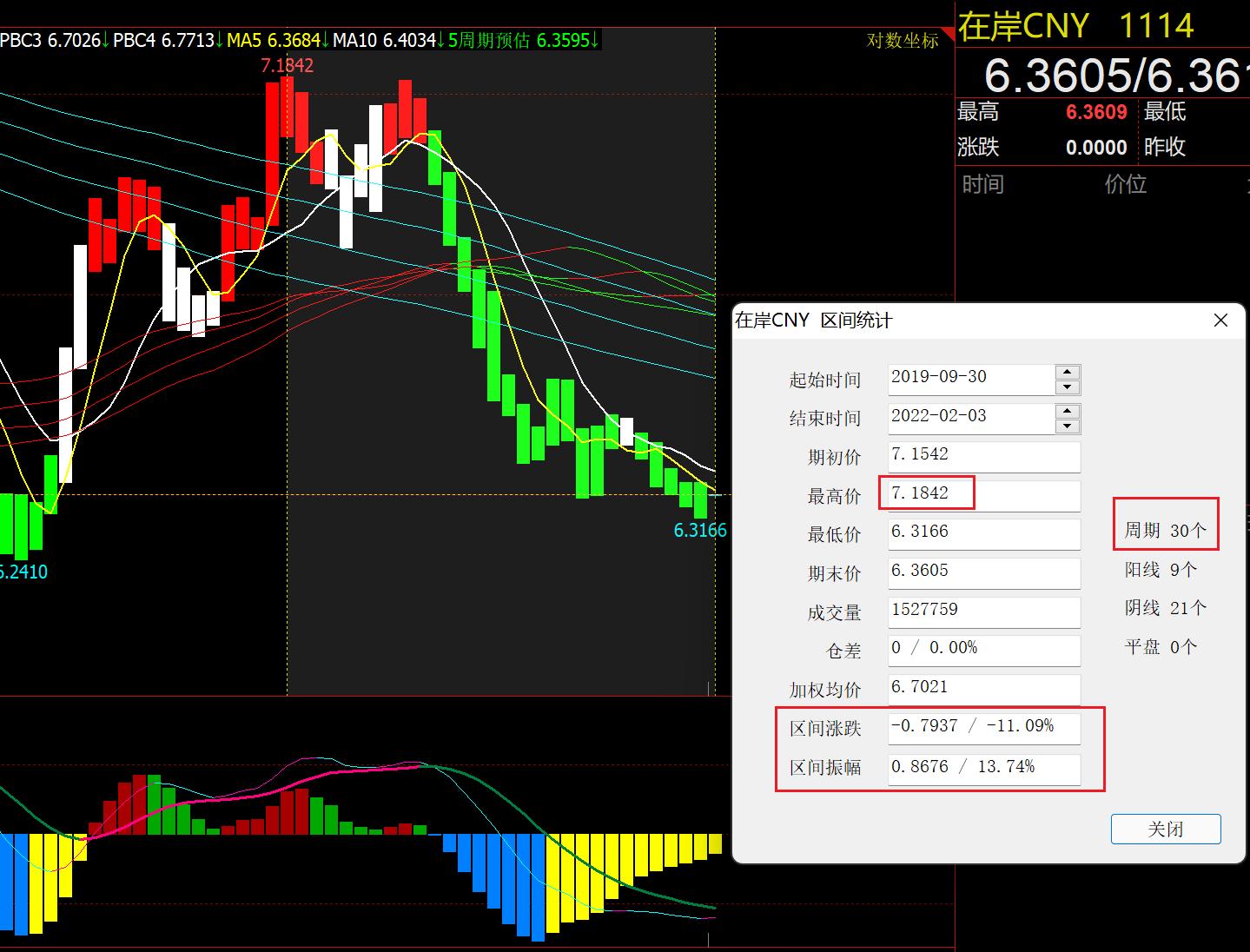The image size is (1250, 952).
Task: Click the 起始时间 stepper down arrow
Action: click(x=1067, y=385)
